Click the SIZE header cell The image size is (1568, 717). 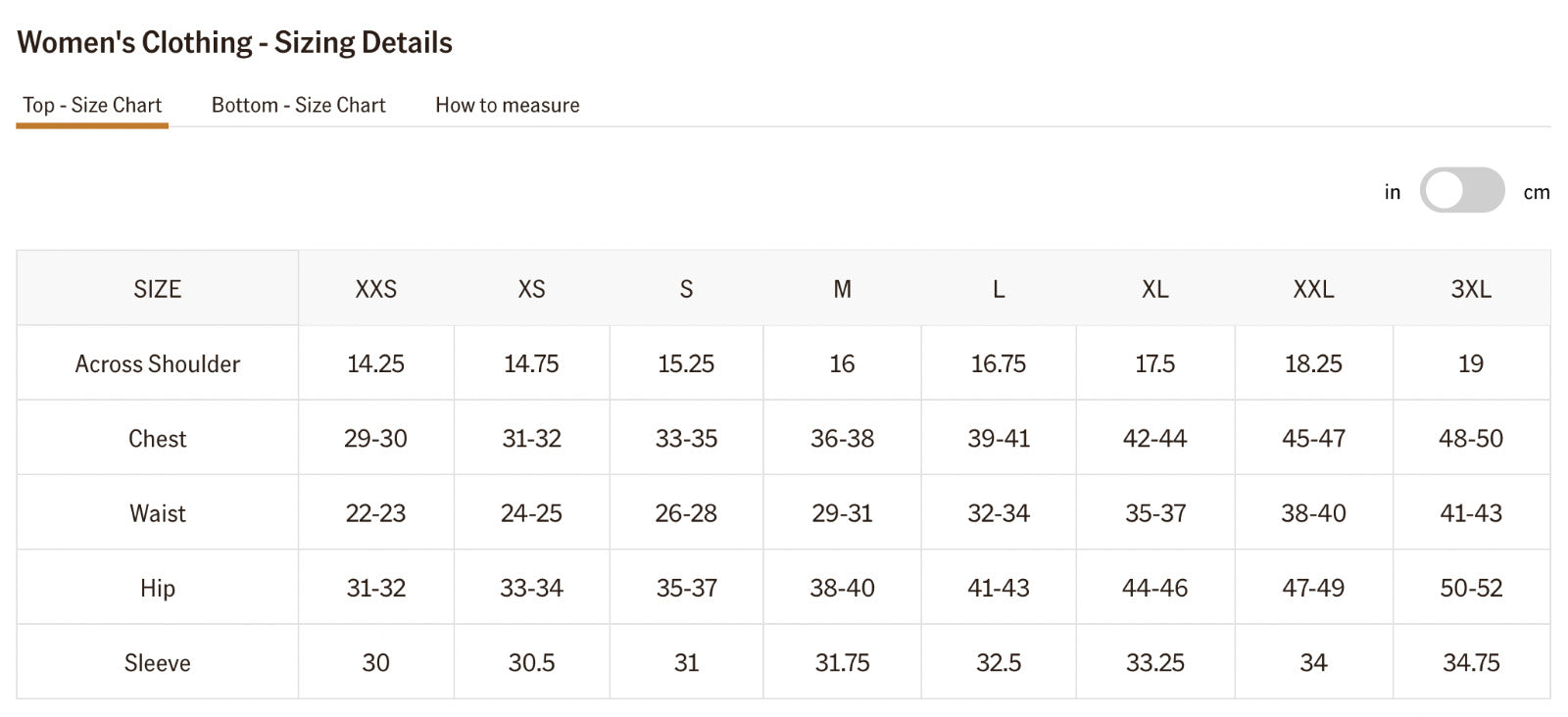(157, 289)
